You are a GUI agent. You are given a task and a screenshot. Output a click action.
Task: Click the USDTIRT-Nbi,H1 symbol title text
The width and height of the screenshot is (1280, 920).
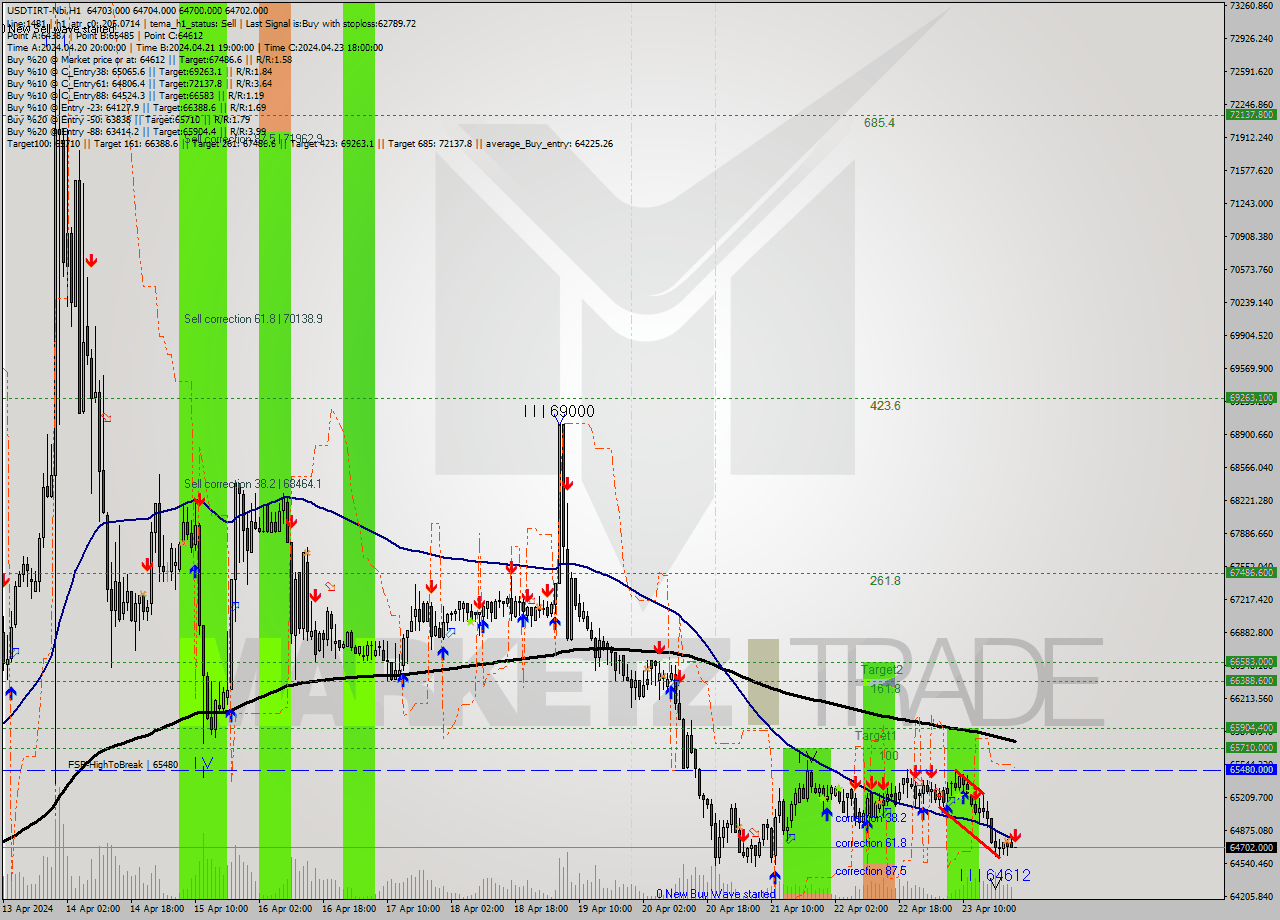(x=45, y=10)
